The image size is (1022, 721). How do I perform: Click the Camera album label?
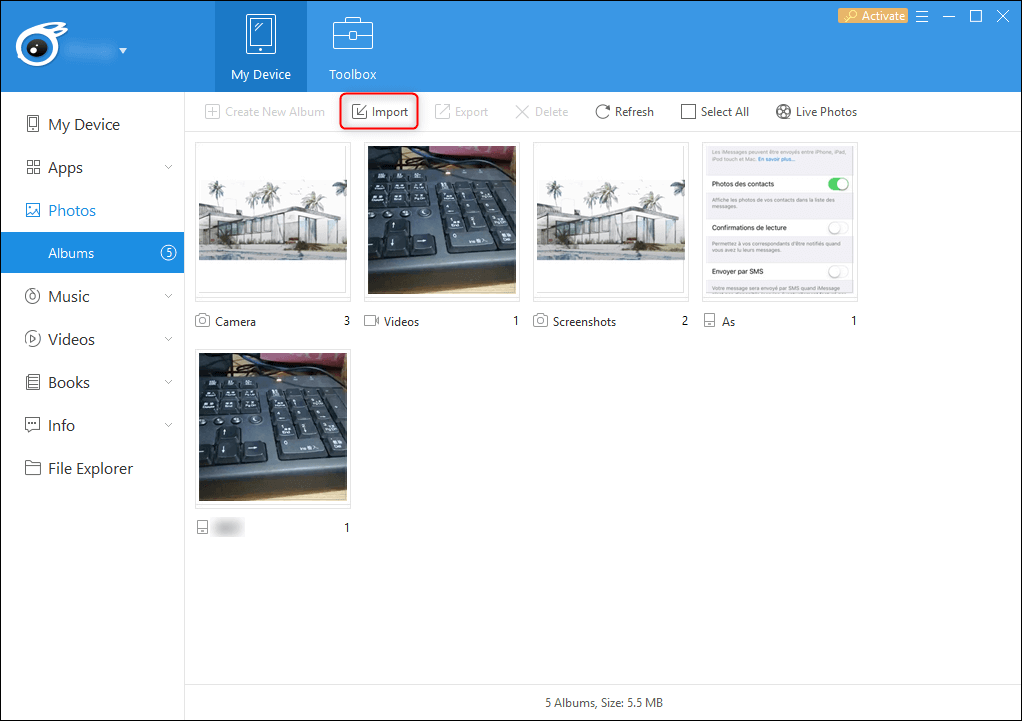click(235, 321)
